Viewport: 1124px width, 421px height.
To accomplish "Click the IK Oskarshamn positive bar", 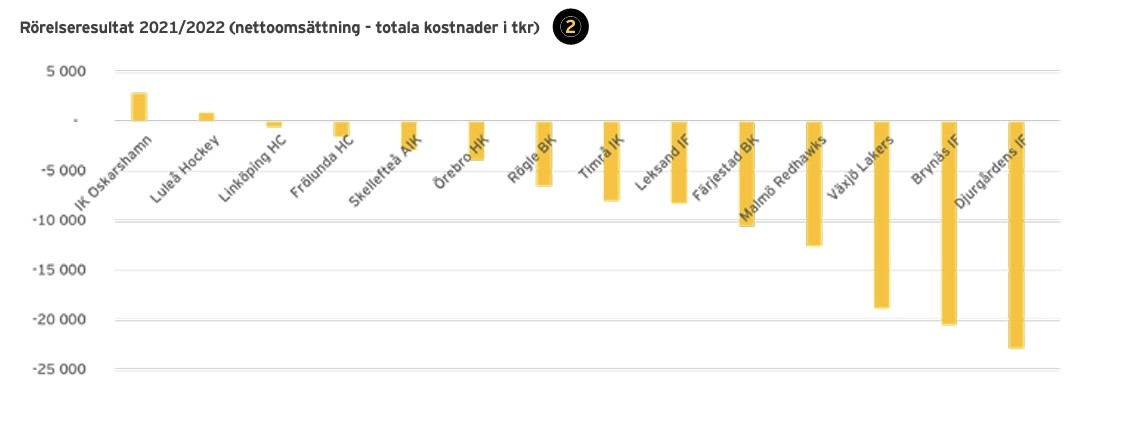I will tap(139, 107).
